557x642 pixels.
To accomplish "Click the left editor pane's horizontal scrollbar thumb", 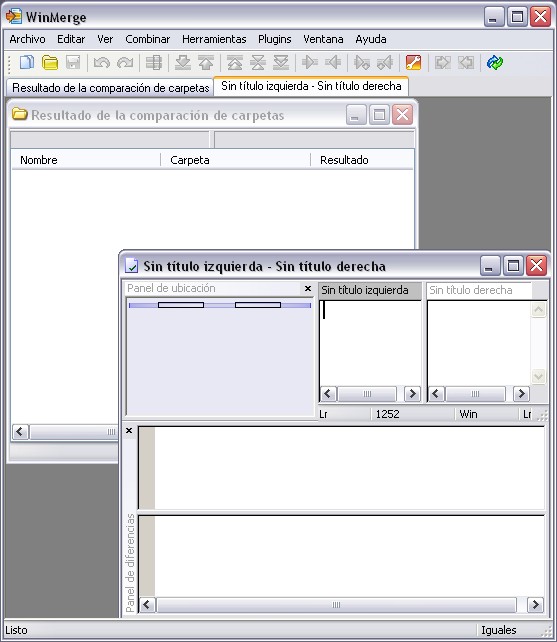I will coord(367,394).
